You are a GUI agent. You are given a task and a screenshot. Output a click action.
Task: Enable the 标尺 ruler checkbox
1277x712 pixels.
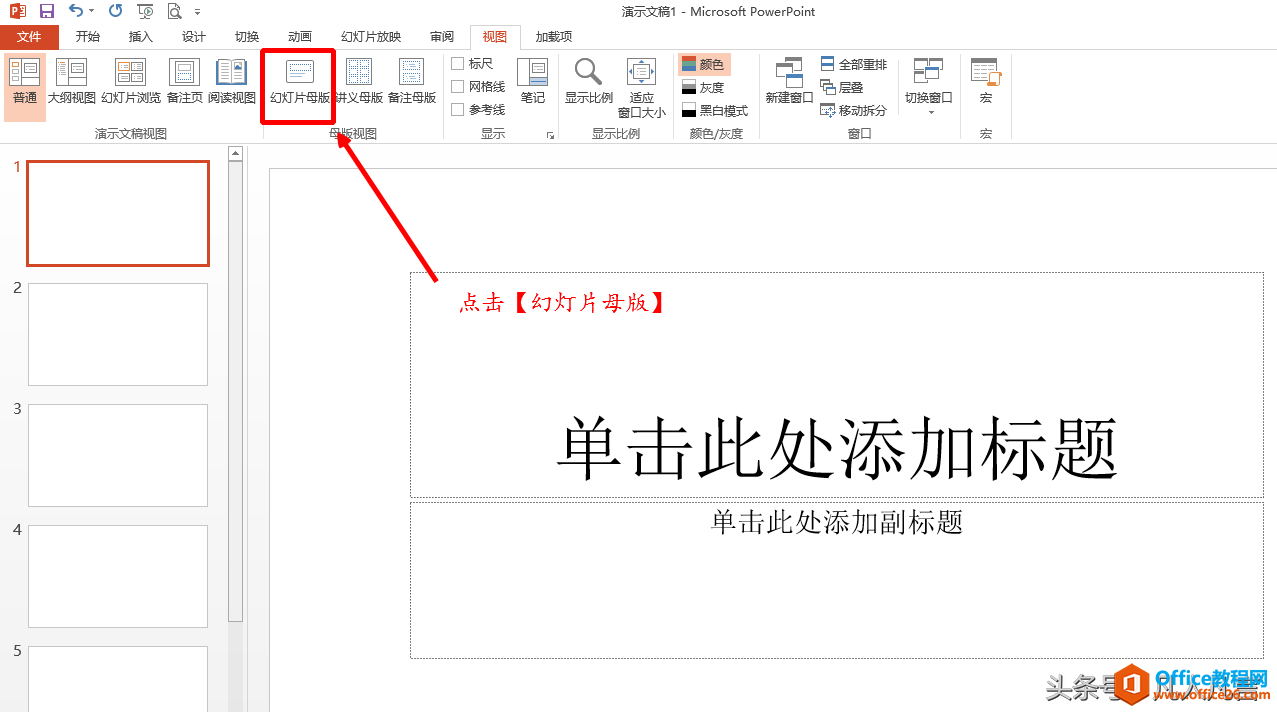[457, 62]
